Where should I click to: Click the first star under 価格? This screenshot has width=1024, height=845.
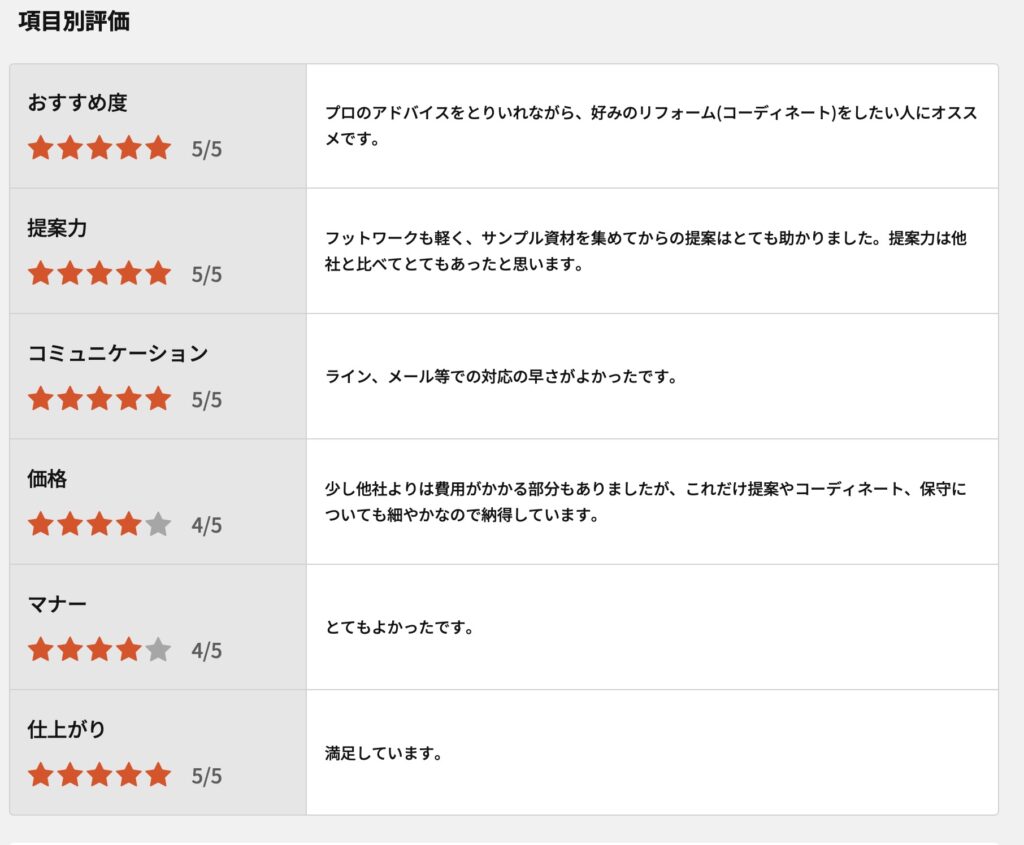coord(40,525)
